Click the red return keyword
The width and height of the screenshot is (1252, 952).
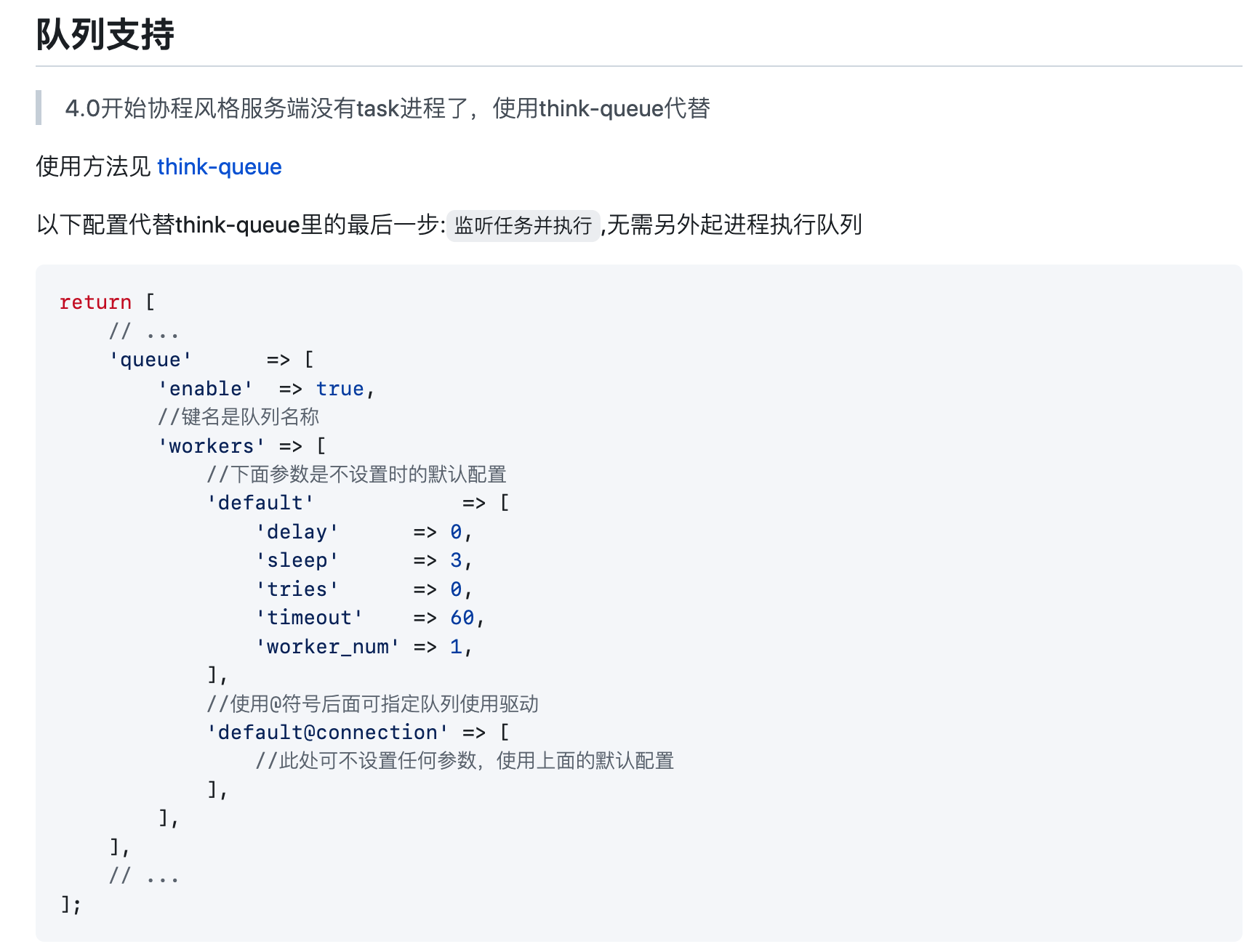coord(95,302)
